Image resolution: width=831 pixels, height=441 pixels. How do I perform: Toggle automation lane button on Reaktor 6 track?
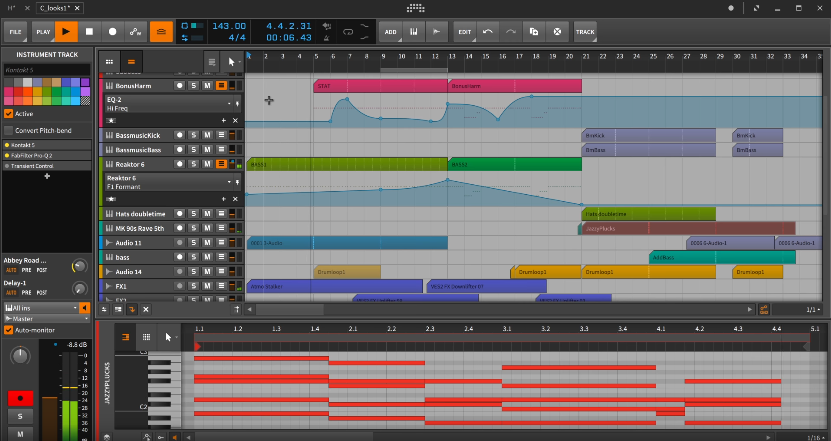coord(222,164)
